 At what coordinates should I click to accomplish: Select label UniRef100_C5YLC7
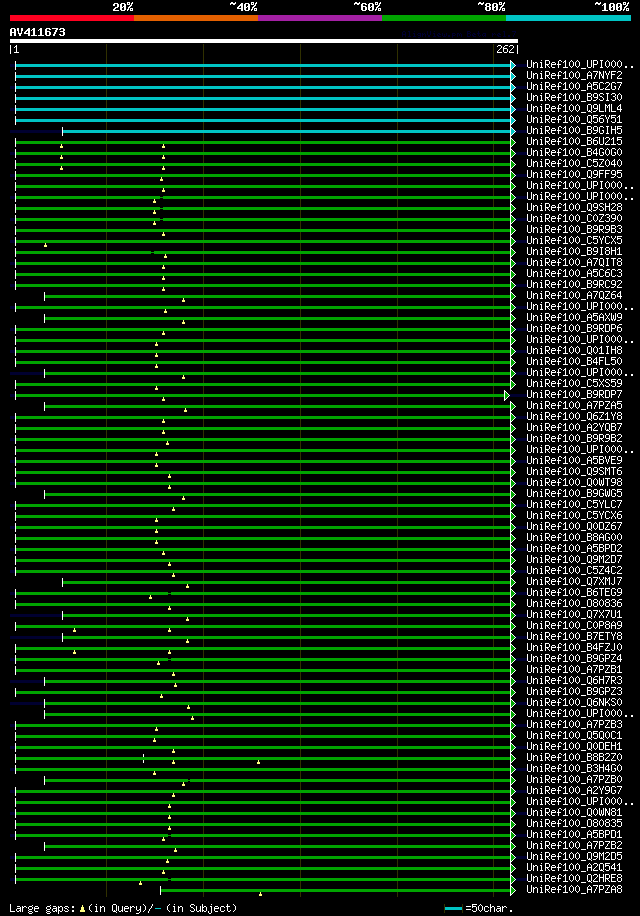point(574,505)
